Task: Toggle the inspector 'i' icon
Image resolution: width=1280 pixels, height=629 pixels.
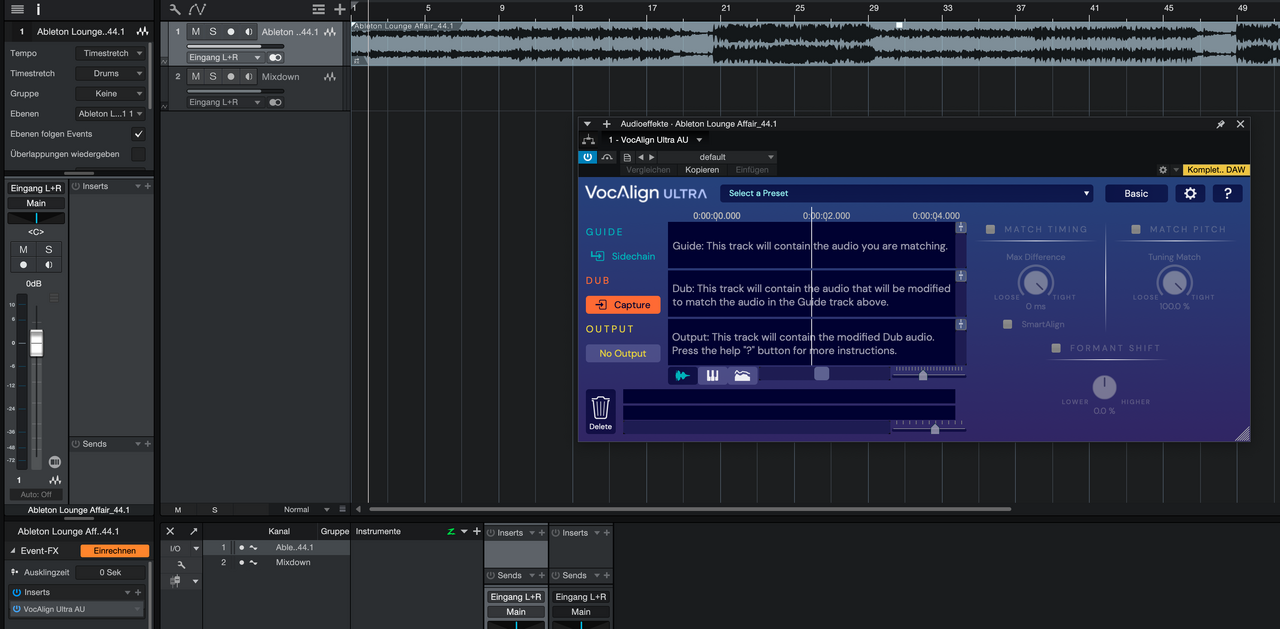Action: click(38, 9)
